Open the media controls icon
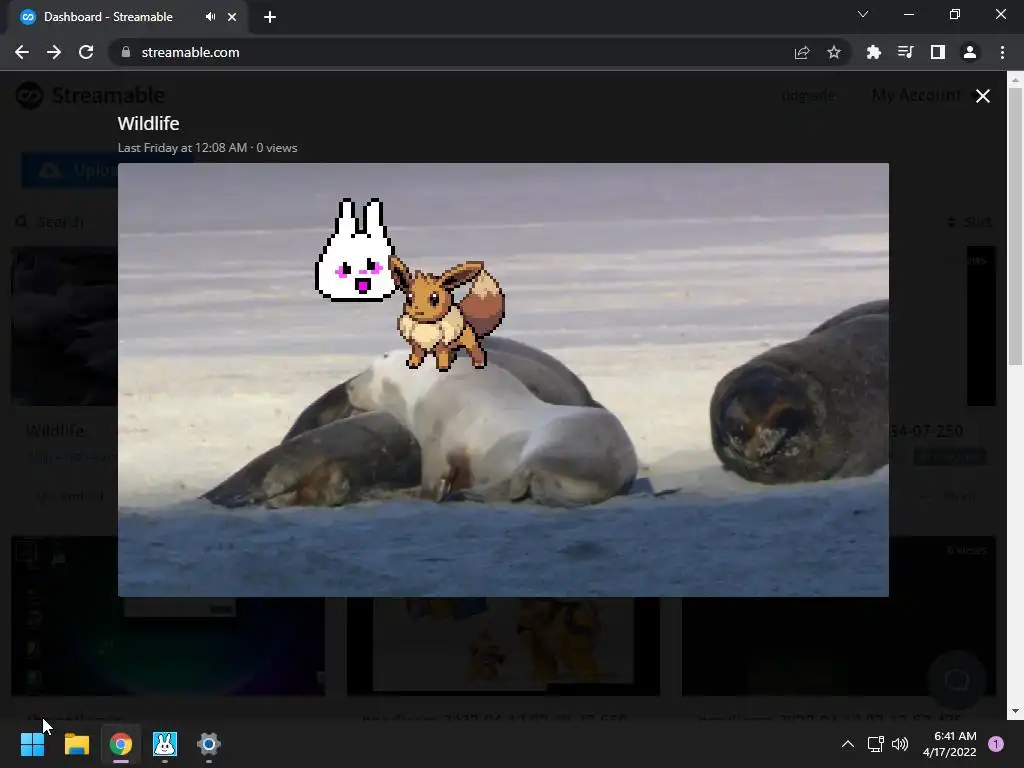Viewport: 1024px width, 768px height. click(x=905, y=52)
